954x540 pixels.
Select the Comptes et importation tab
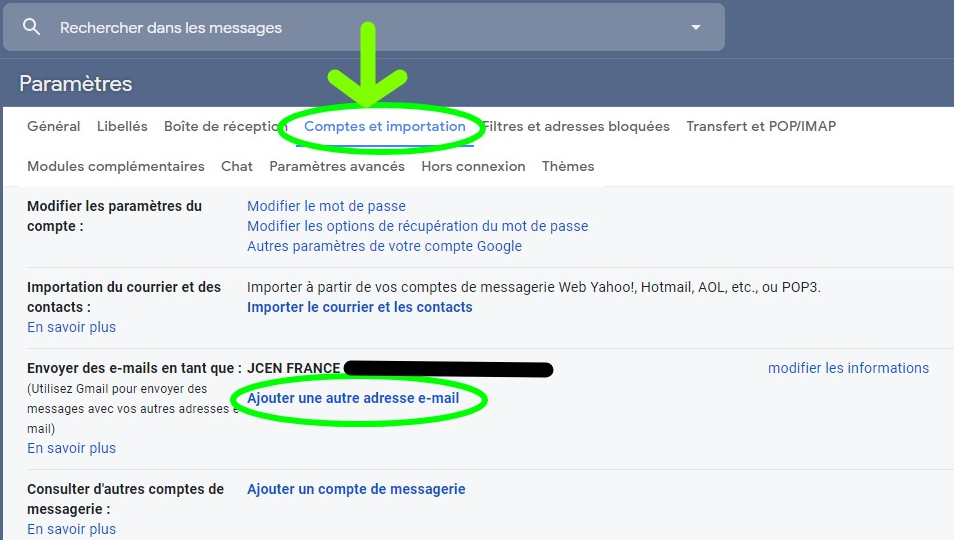coord(385,126)
